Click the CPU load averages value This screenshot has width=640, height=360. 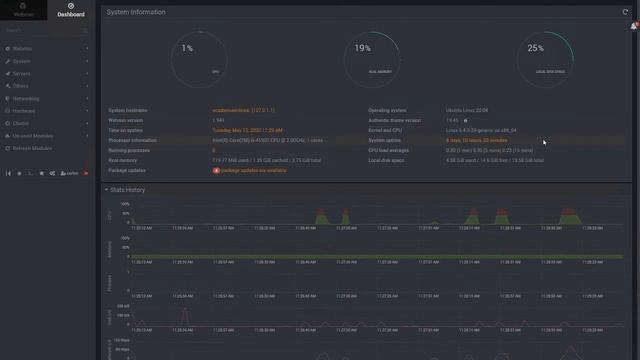[489, 150]
